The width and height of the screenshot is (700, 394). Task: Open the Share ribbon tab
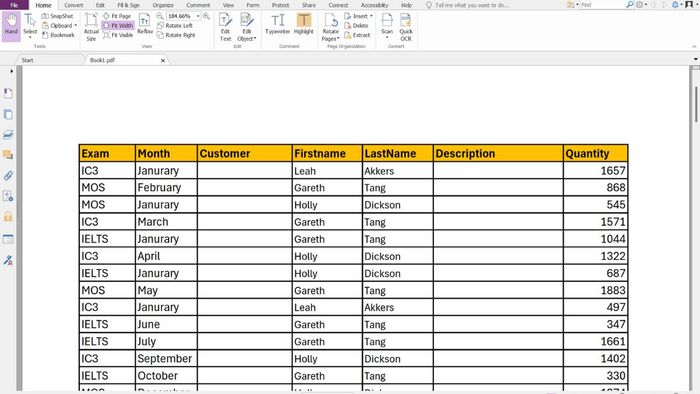point(308,5)
